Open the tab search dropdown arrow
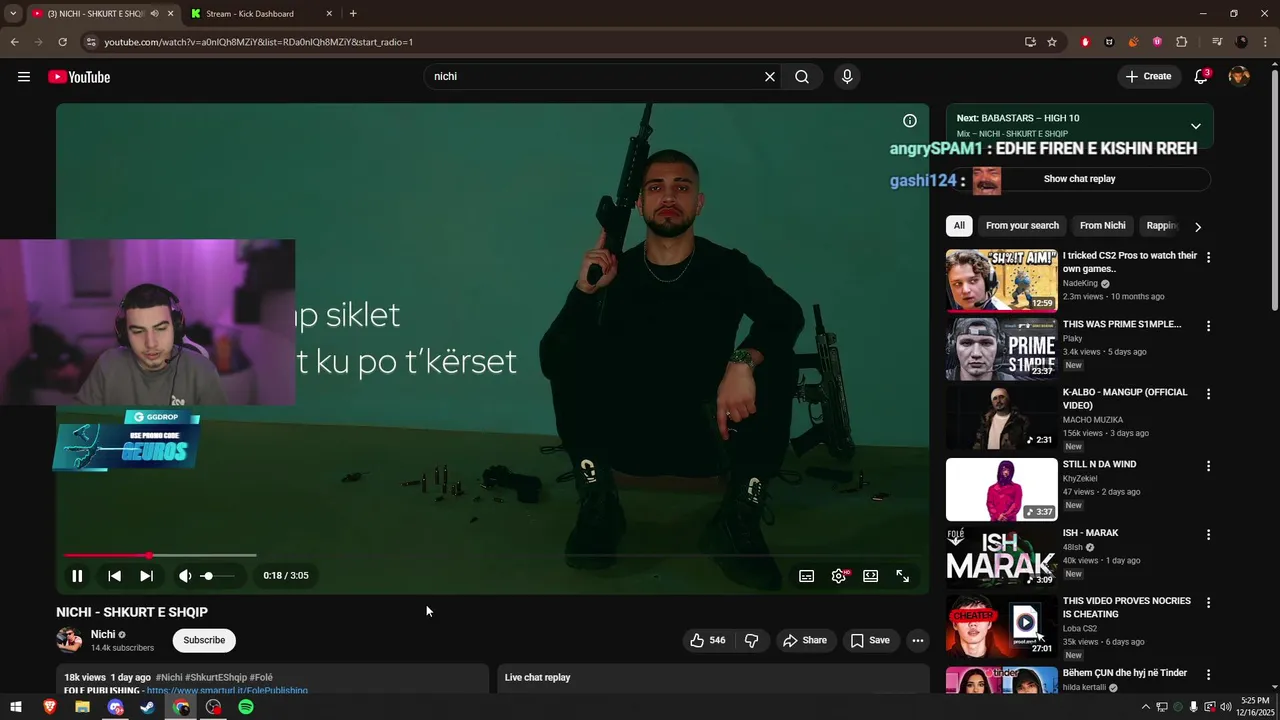Screen dimensions: 1280x720 13,14
